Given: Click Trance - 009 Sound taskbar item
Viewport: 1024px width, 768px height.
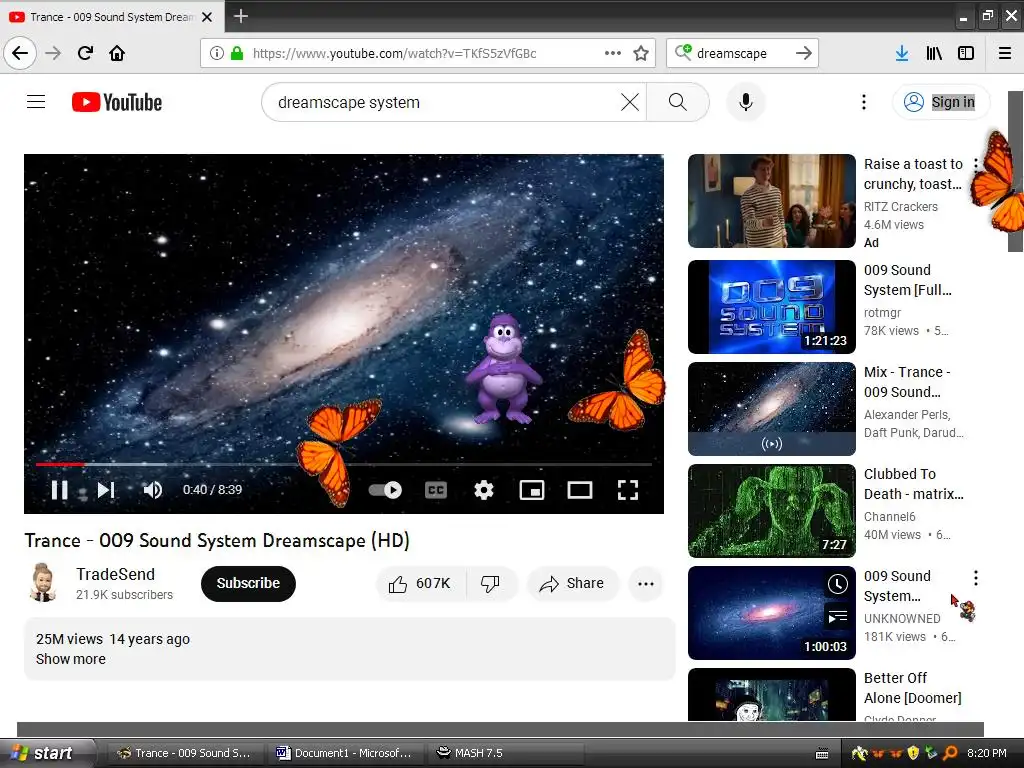Looking at the screenshot, I should click(x=184, y=753).
